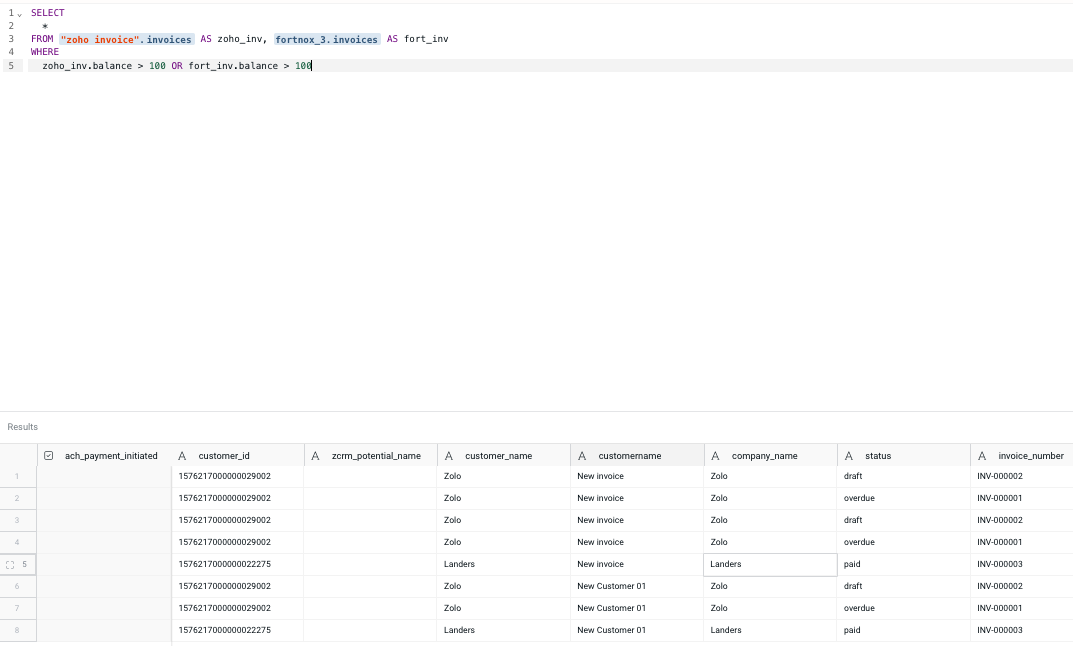Click 'paid' status cell in row 5
This screenshot has height=646, width=1073.
click(903, 565)
